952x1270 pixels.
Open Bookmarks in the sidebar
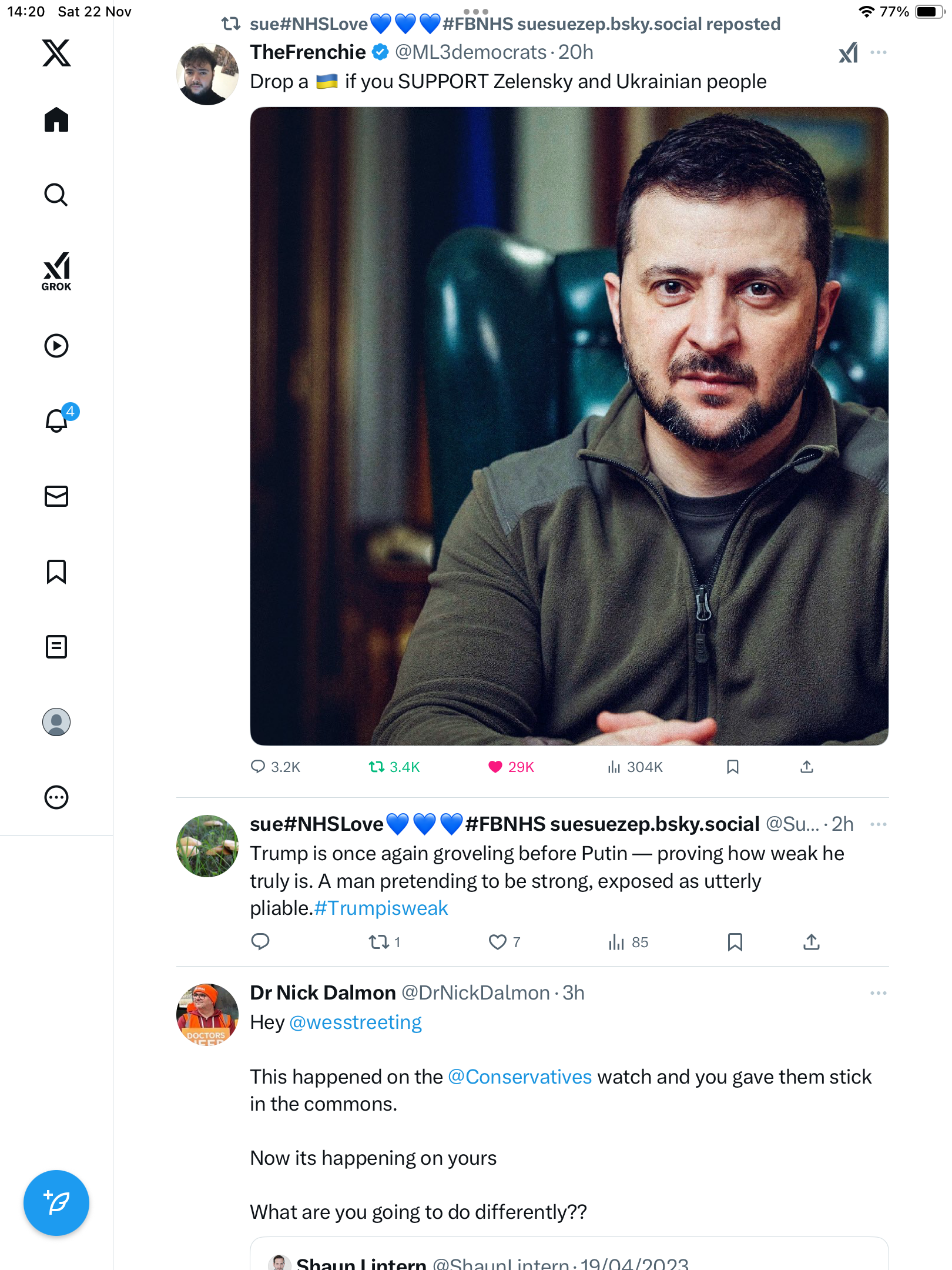(x=56, y=571)
